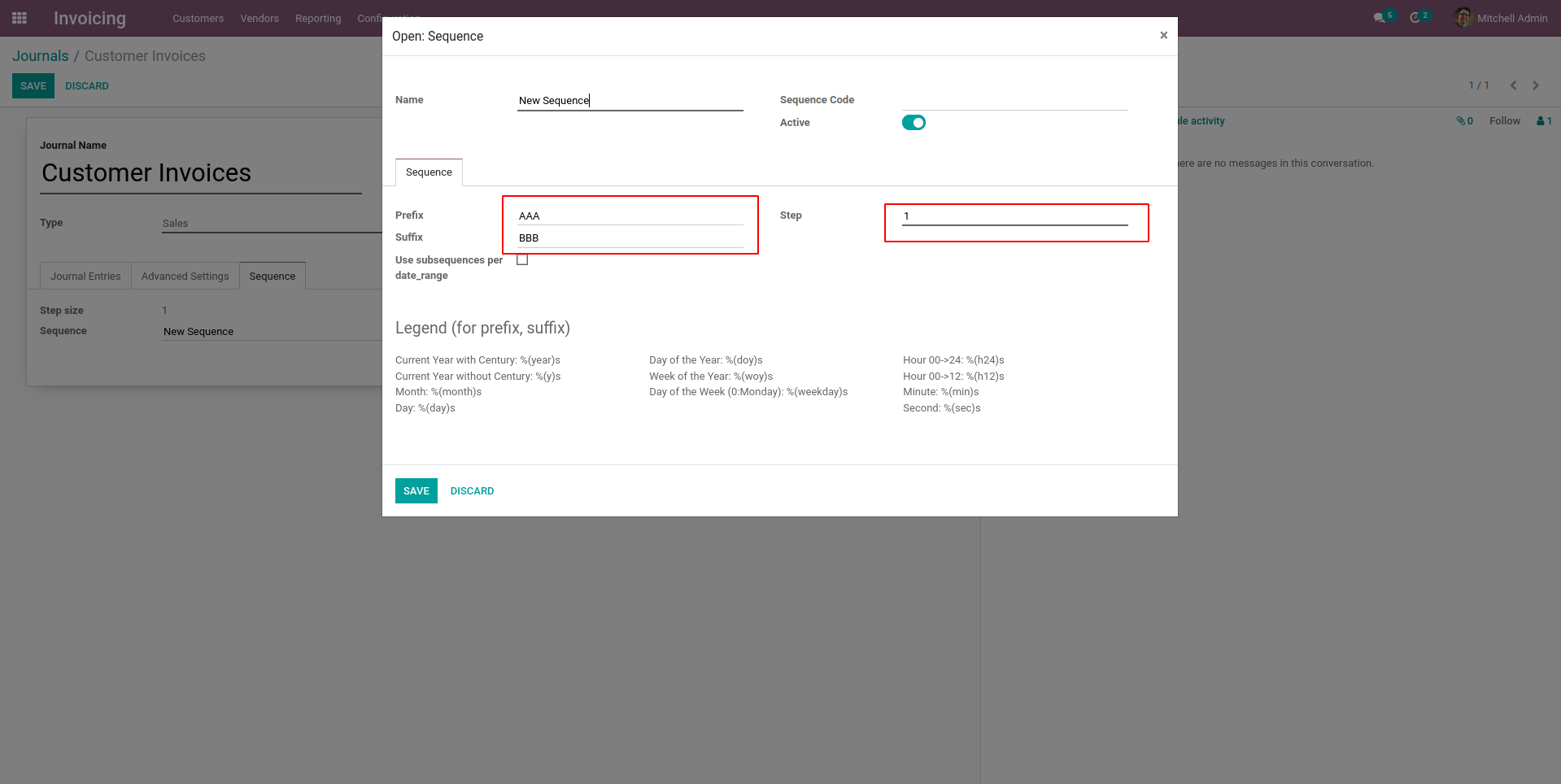This screenshot has width=1561, height=784.
Task: Open the apps grid menu icon
Action: tap(20, 18)
